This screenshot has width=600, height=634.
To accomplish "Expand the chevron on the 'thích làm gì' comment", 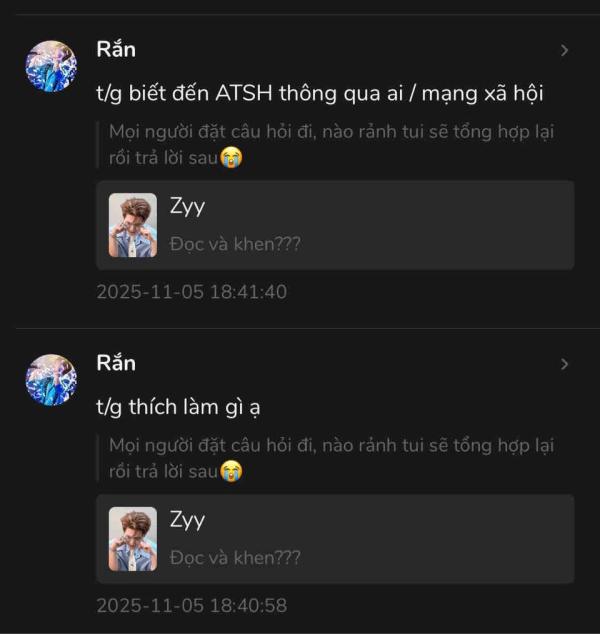I will point(564,364).
